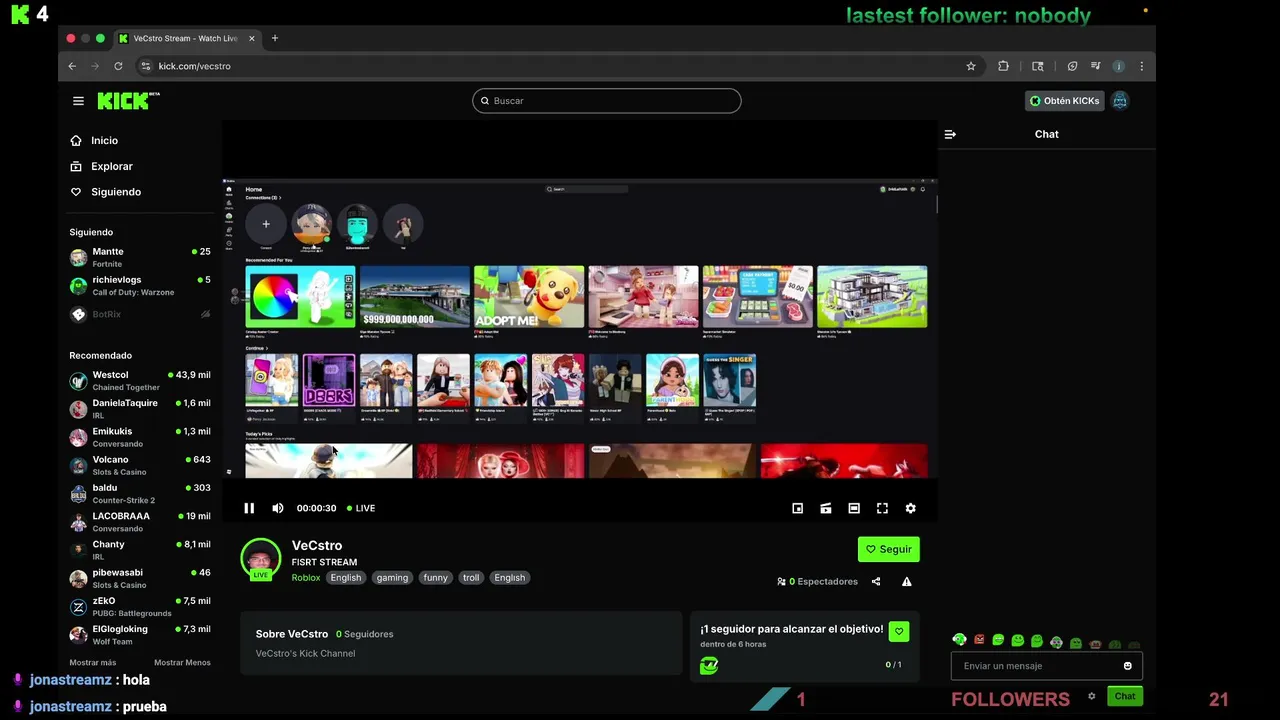1280x720 pixels.
Task: Open a new browser tab
Action: pos(275,39)
